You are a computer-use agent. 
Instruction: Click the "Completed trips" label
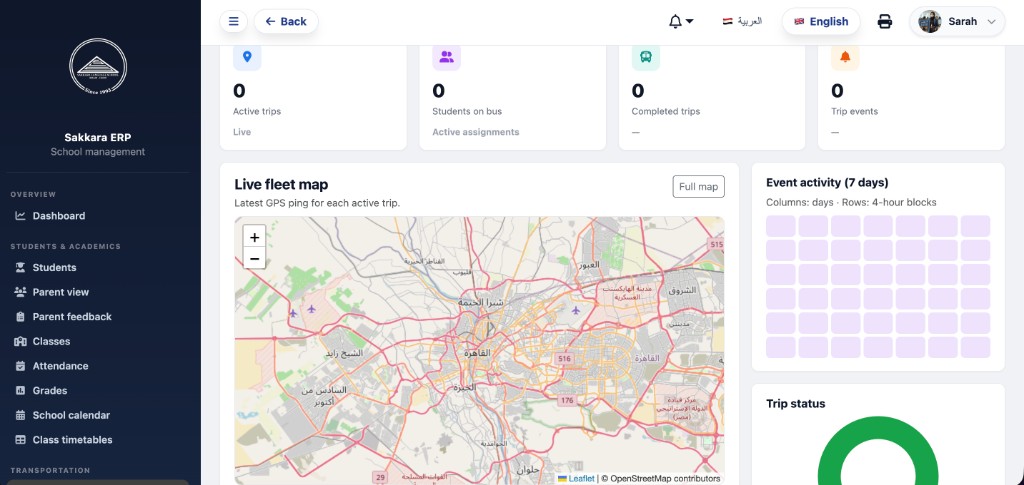tap(665, 112)
